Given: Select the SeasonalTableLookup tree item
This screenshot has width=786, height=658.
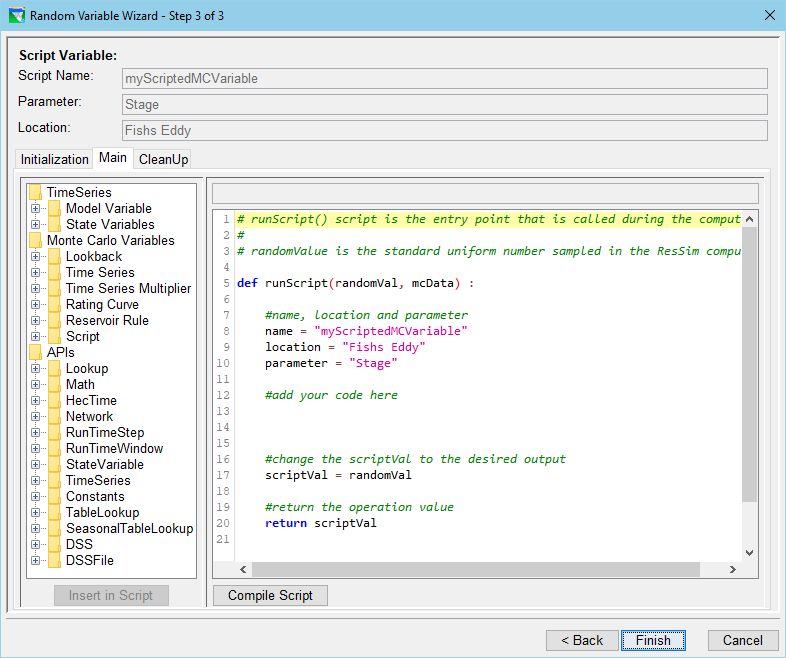Looking at the screenshot, I should click(x=129, y=528).
